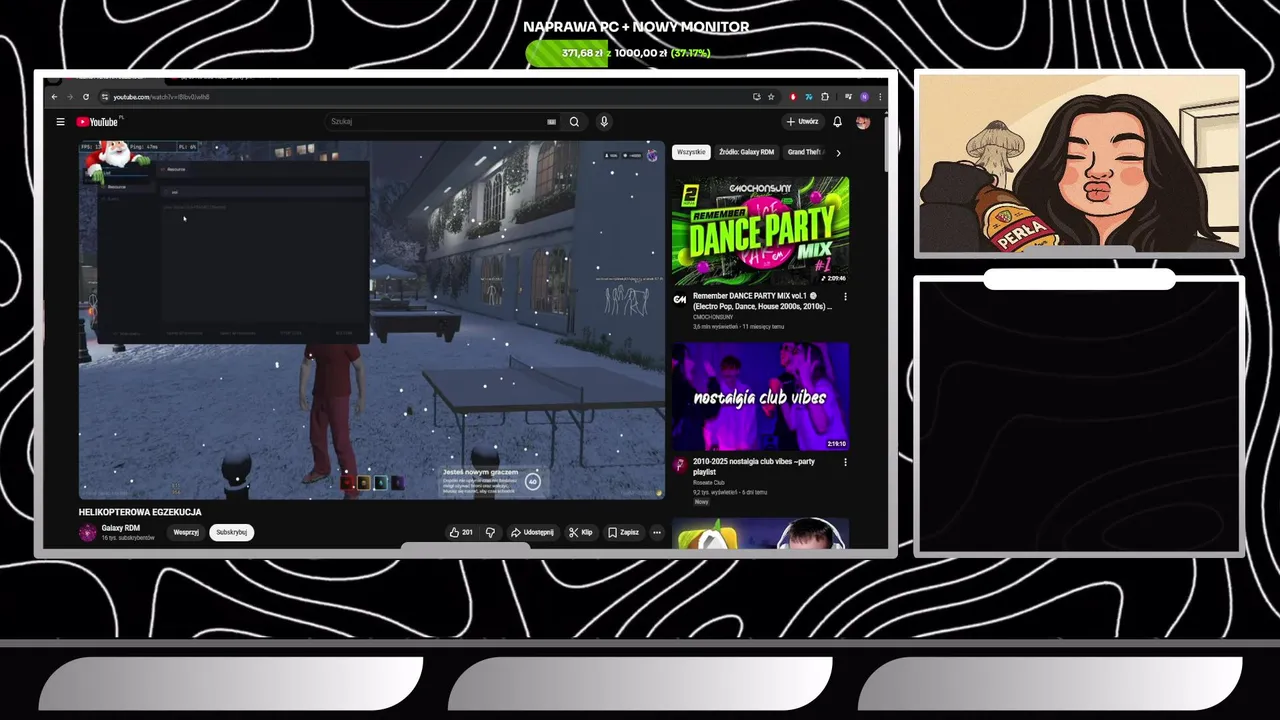1280x720 pixels.
Task: Click the HELIKOPTEROWA EGZEKUCJA video title
Action: coord(140,512)
